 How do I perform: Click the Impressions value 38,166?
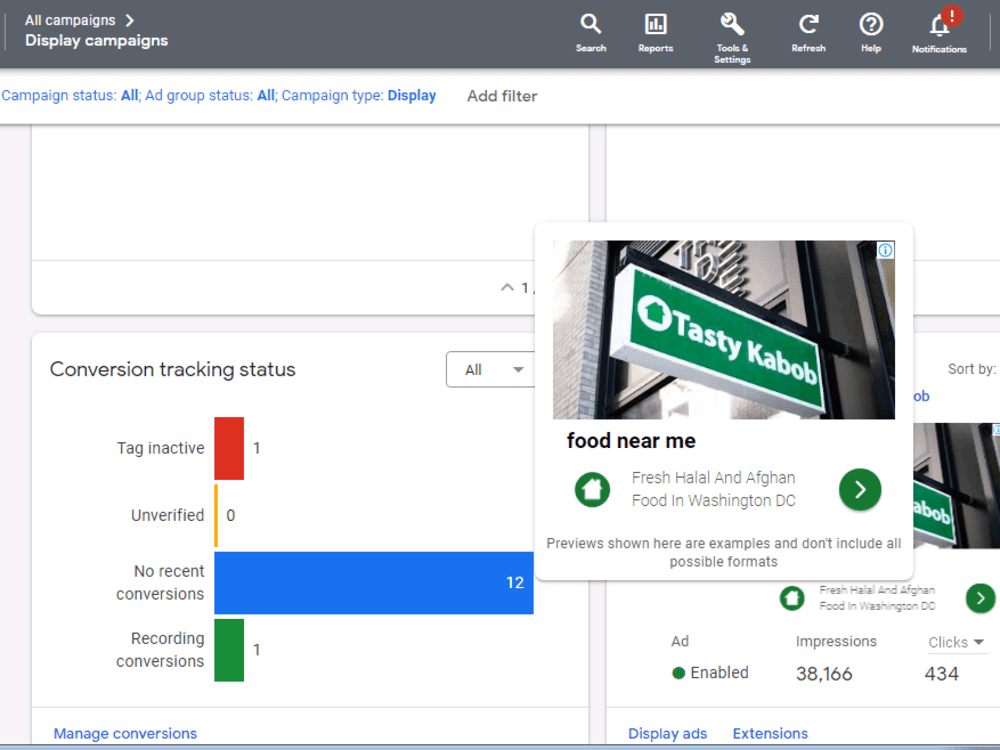pyautogui.click(x=823, y=674)
